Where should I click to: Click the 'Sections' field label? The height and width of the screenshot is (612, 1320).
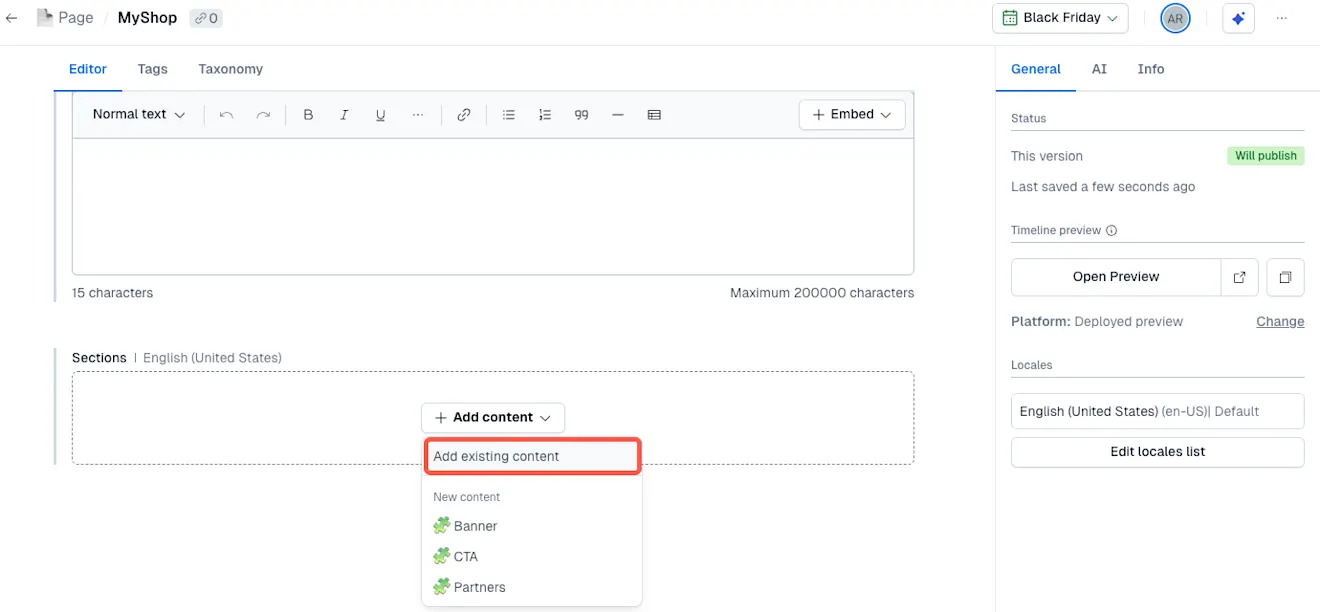coord(99,358)
